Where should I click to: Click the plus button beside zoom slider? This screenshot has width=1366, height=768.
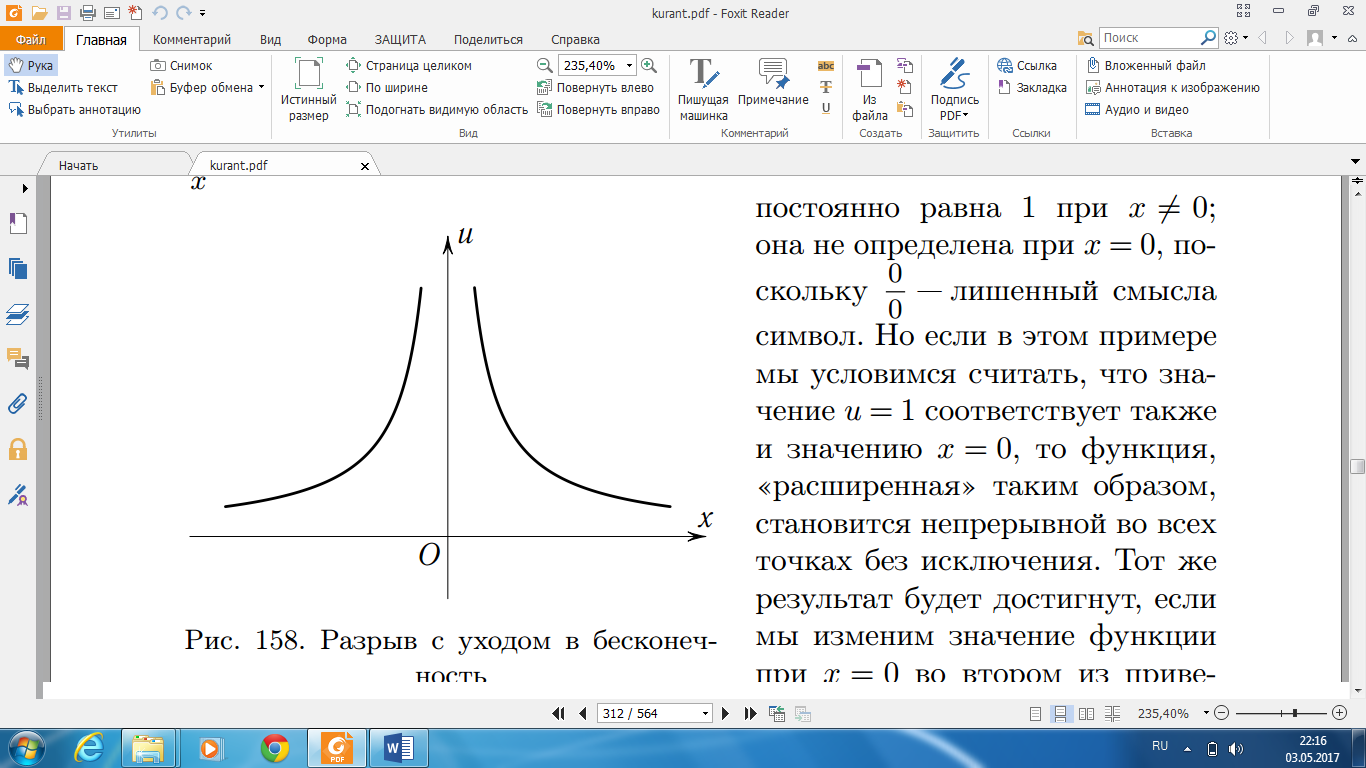point(1340,713)
